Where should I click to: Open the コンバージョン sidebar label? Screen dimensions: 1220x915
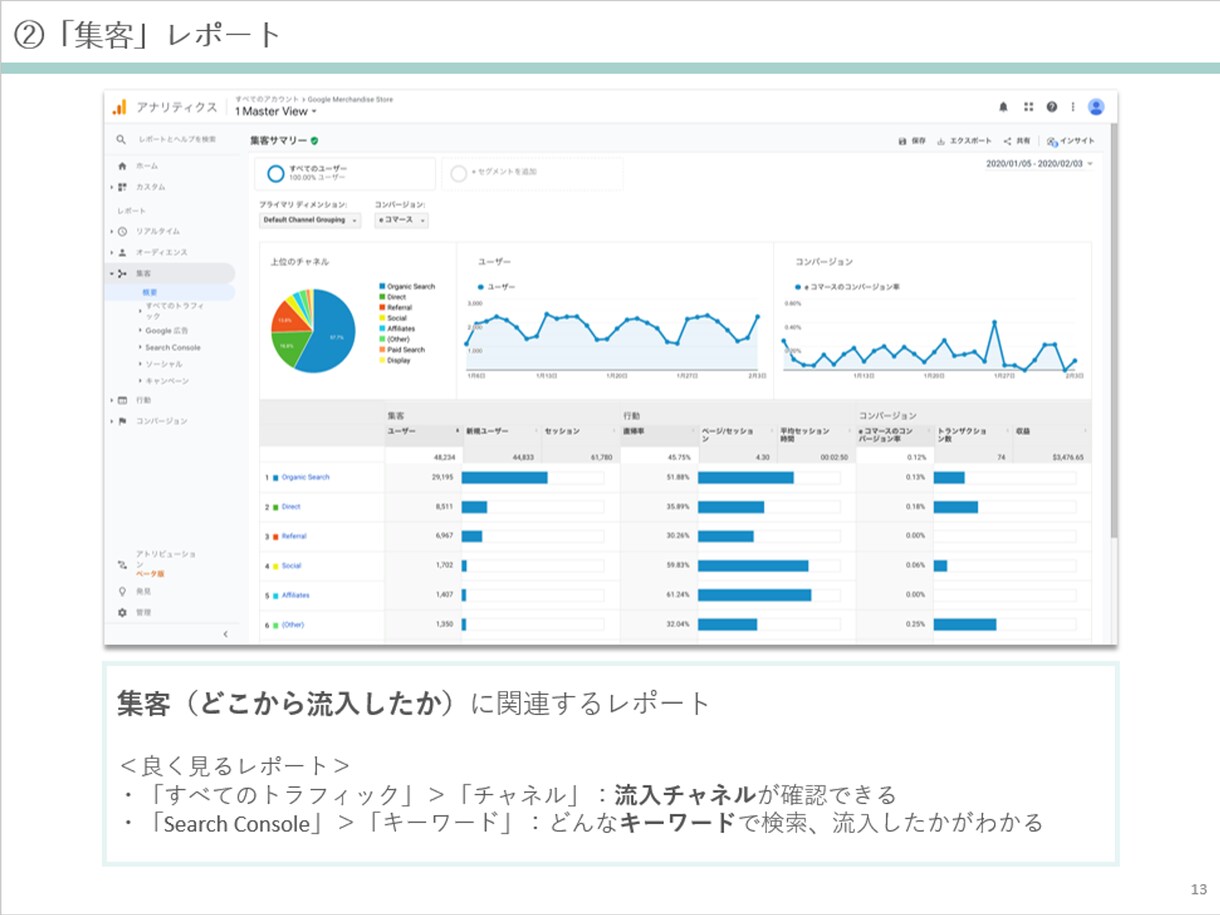pos(162,421)
